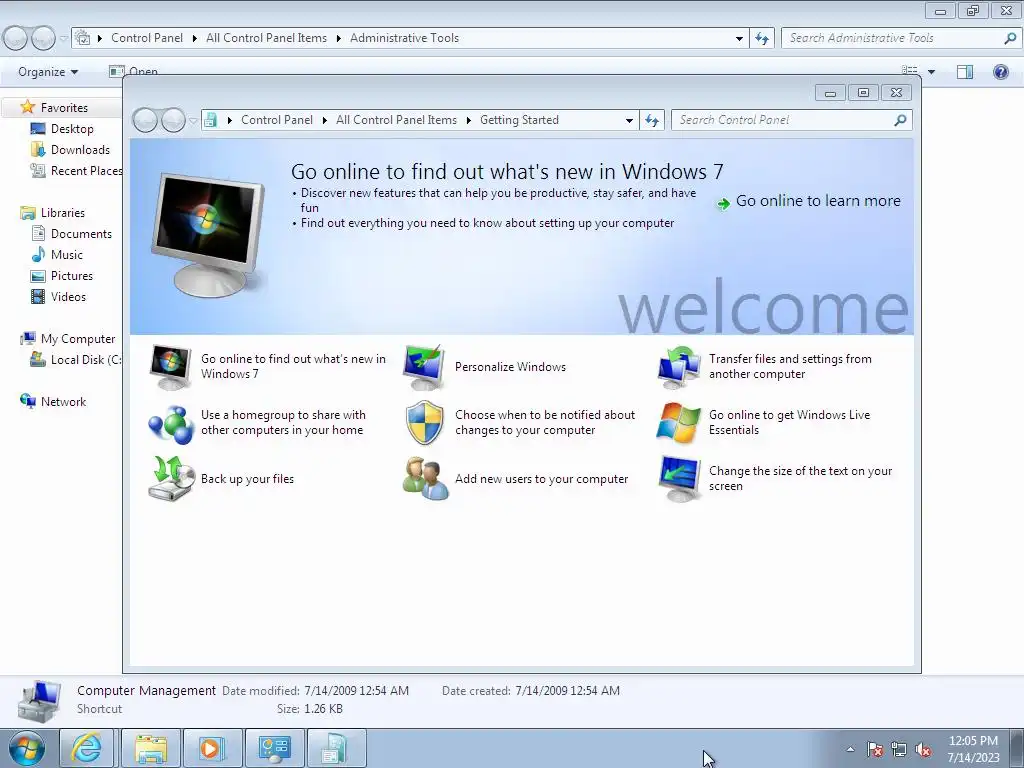1024x768 pixels.
Task: Click Go online to get Windows Live Essentials
Action: click(790, 423)
